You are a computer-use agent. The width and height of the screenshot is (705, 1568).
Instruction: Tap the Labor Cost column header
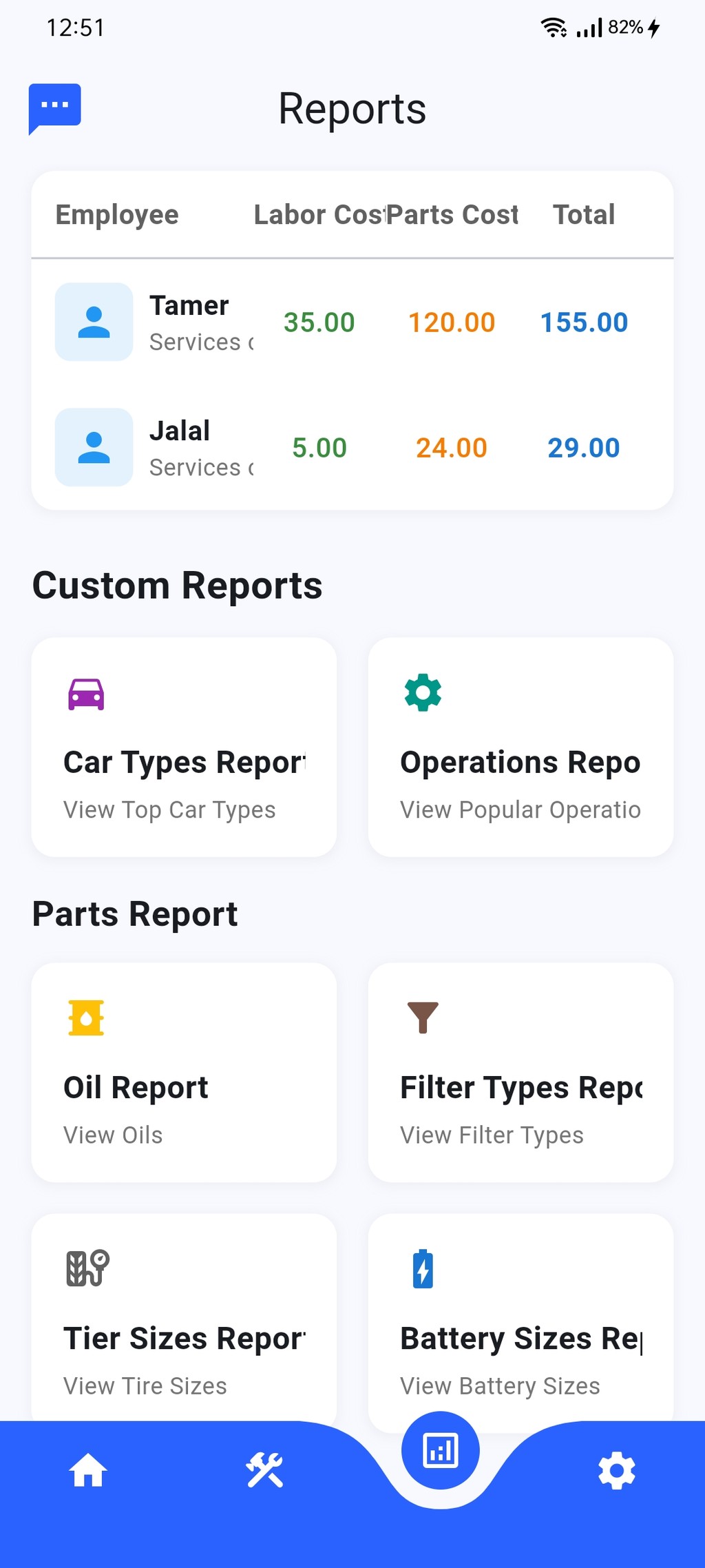[x=318, y=215]
